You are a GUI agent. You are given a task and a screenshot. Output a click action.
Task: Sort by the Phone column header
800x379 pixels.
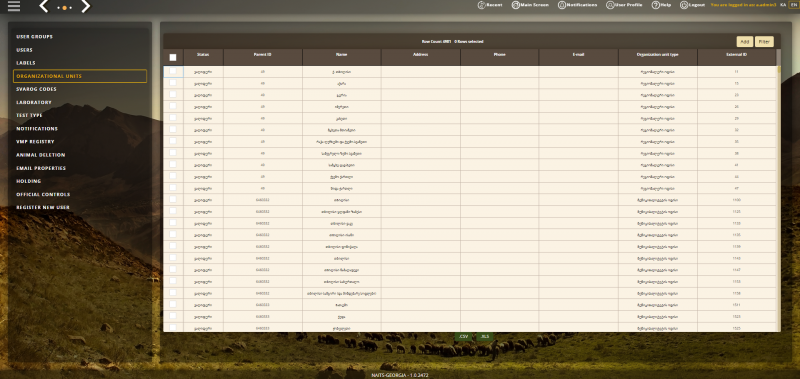499,57
